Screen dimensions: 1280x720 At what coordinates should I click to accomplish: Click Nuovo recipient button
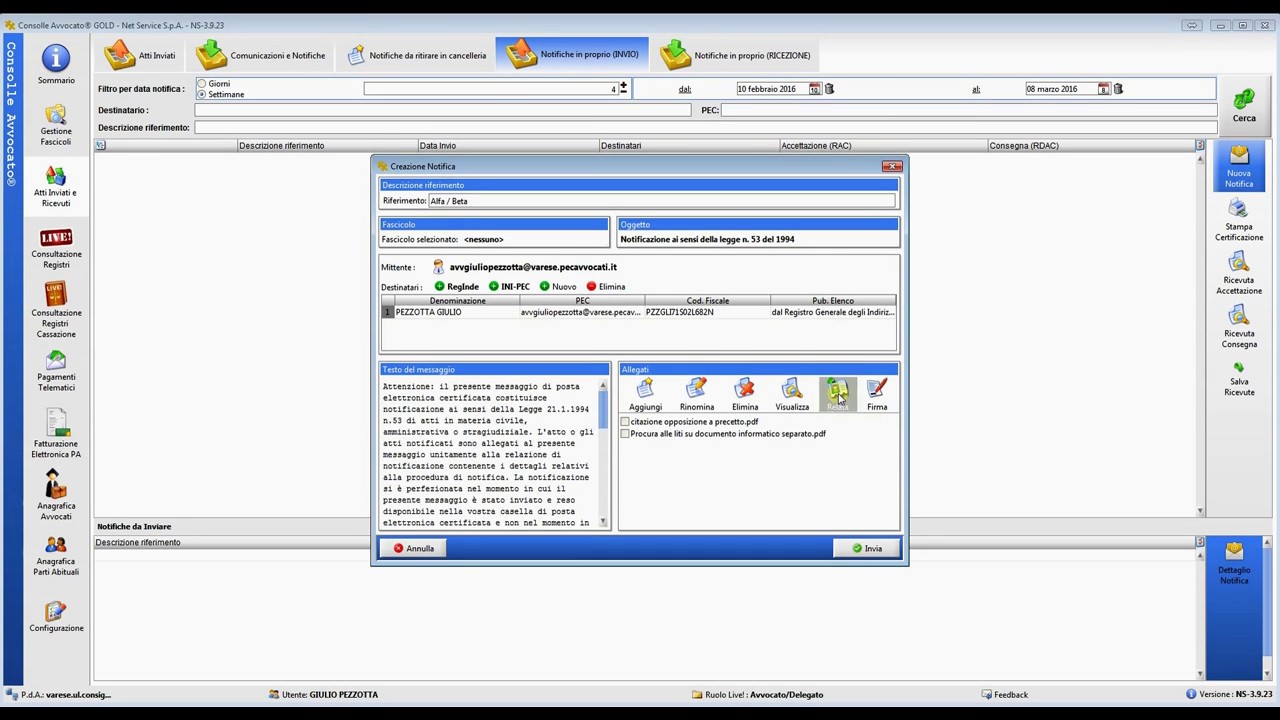point(558,287)
